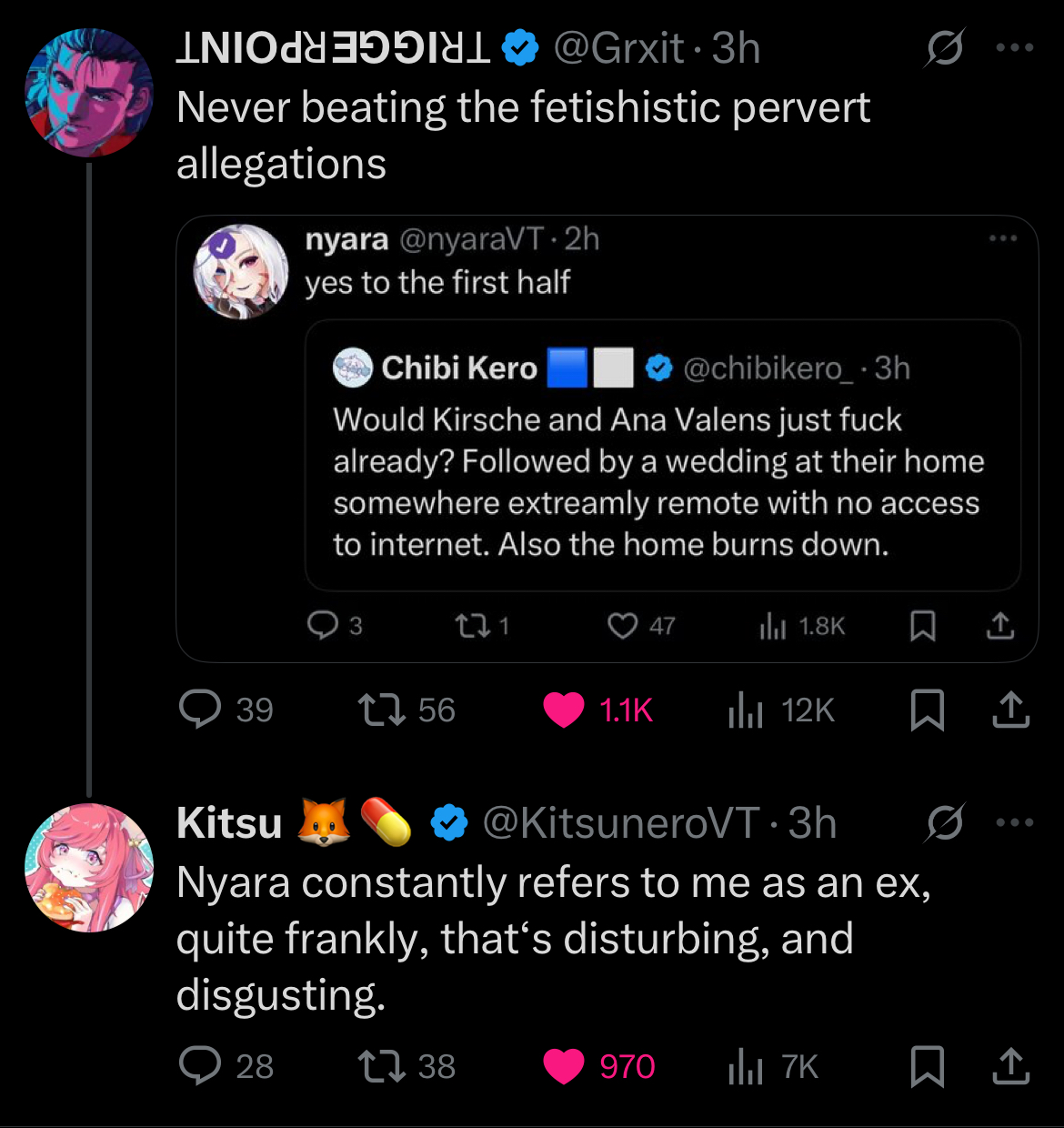This screenshot has width=1064, height=1128.
Task: Open TRIGGERPOINT's profile avatar
Action: click(x=89, y=93)
